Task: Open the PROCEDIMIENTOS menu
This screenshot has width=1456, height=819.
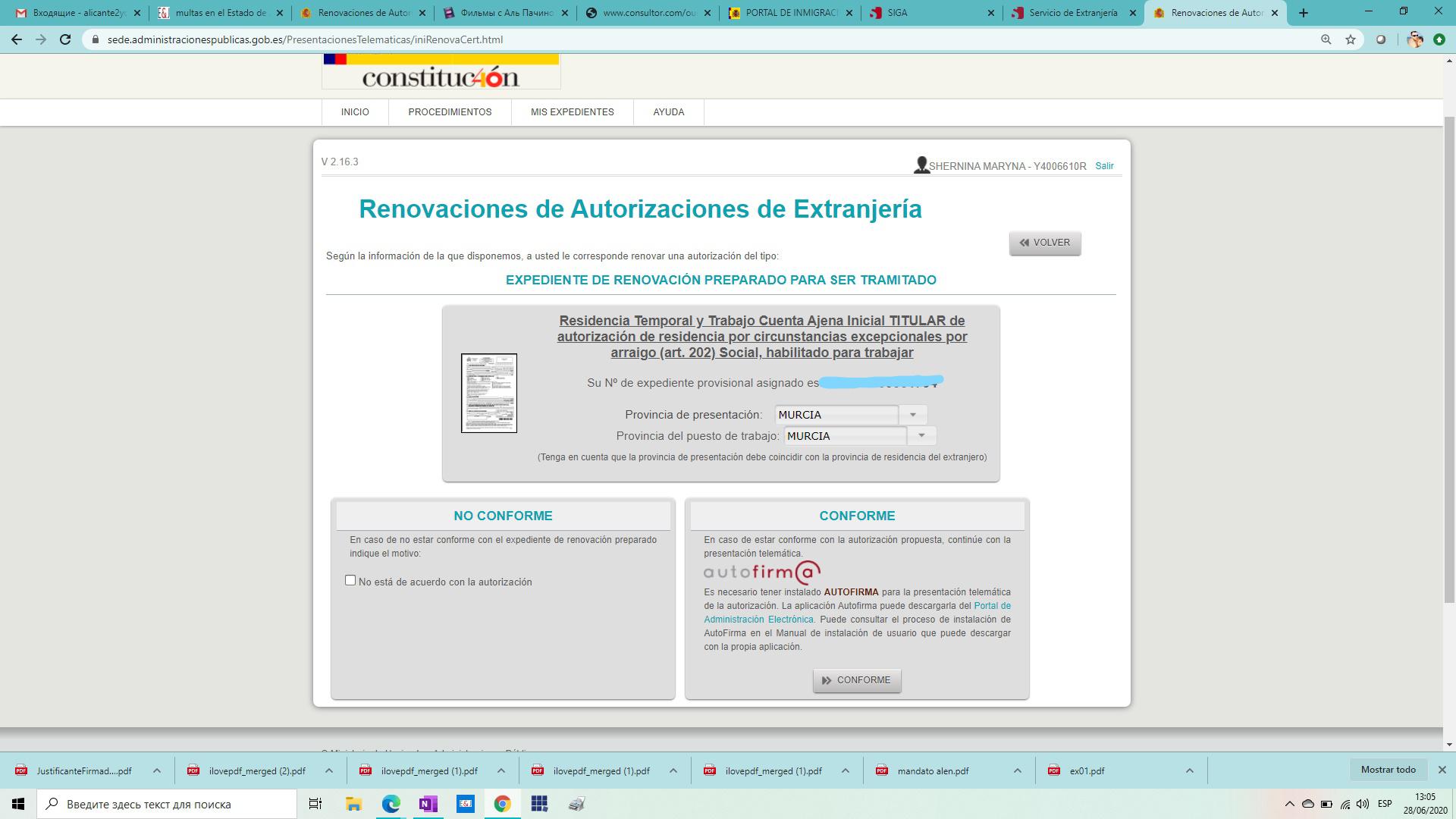Action: 450,112
